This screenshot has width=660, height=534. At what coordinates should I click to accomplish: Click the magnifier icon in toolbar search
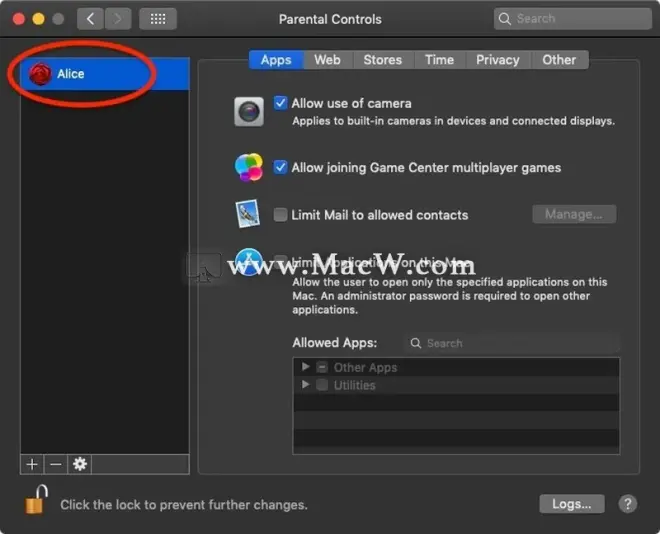pyautogui.click(x=504, y=19)
